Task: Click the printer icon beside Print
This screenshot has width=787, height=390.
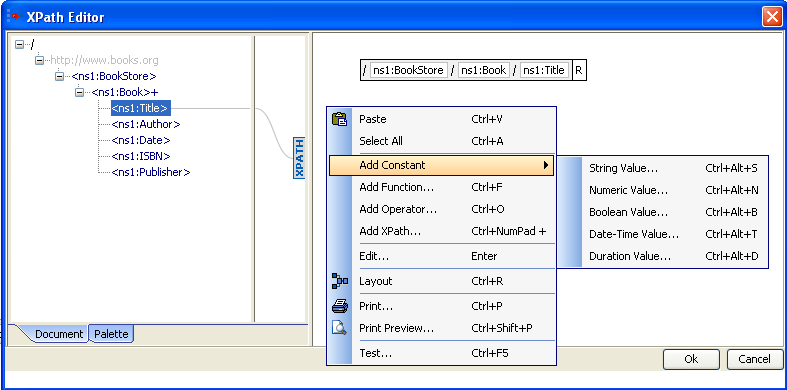Action: (x=340, y=306)
